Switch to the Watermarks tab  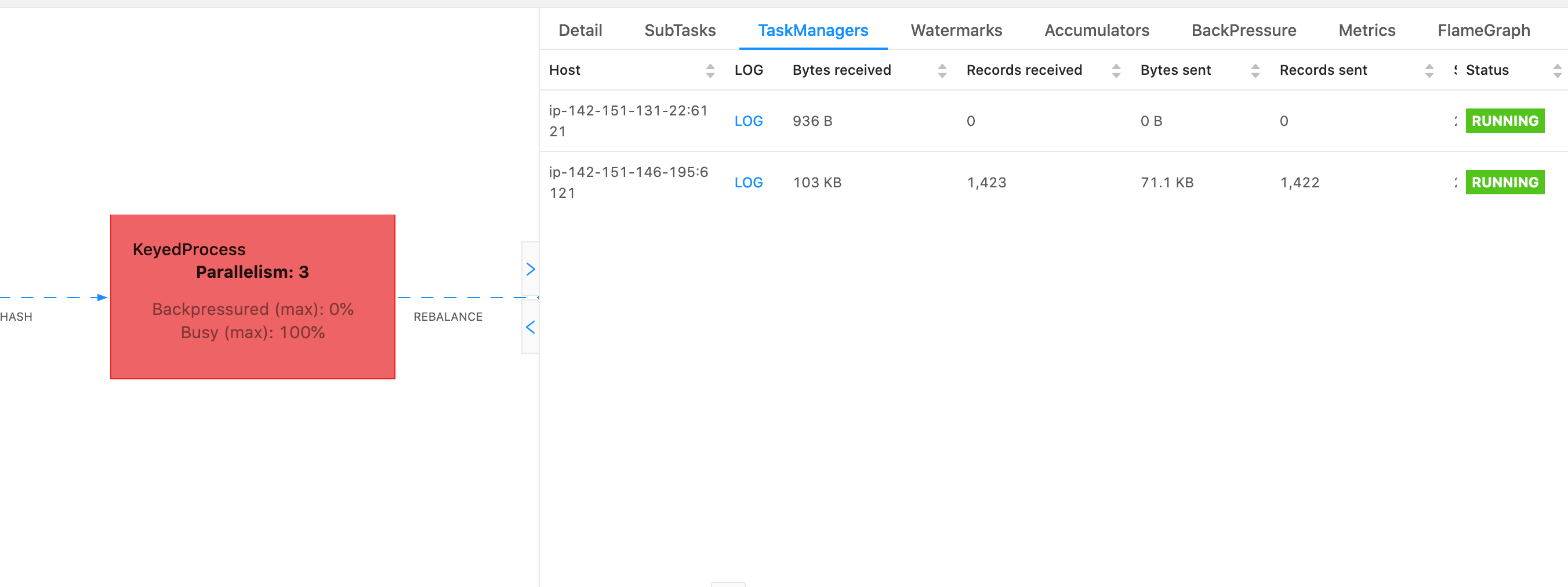click(x=956, y=30)
